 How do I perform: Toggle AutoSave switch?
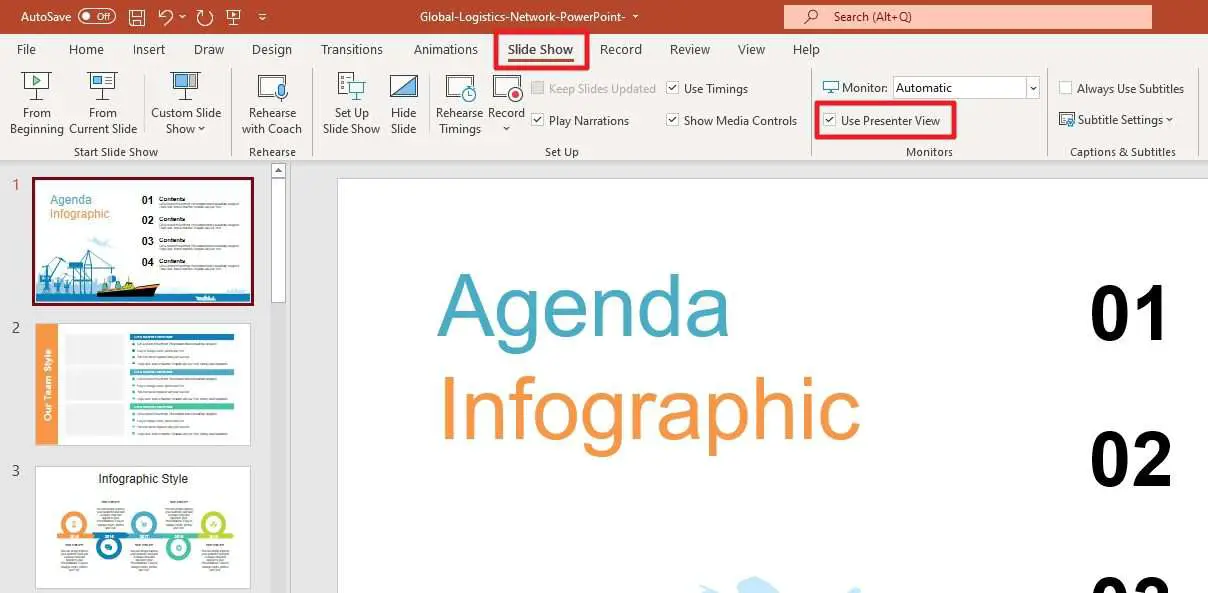pyautogui.click(x=97, y=17)
